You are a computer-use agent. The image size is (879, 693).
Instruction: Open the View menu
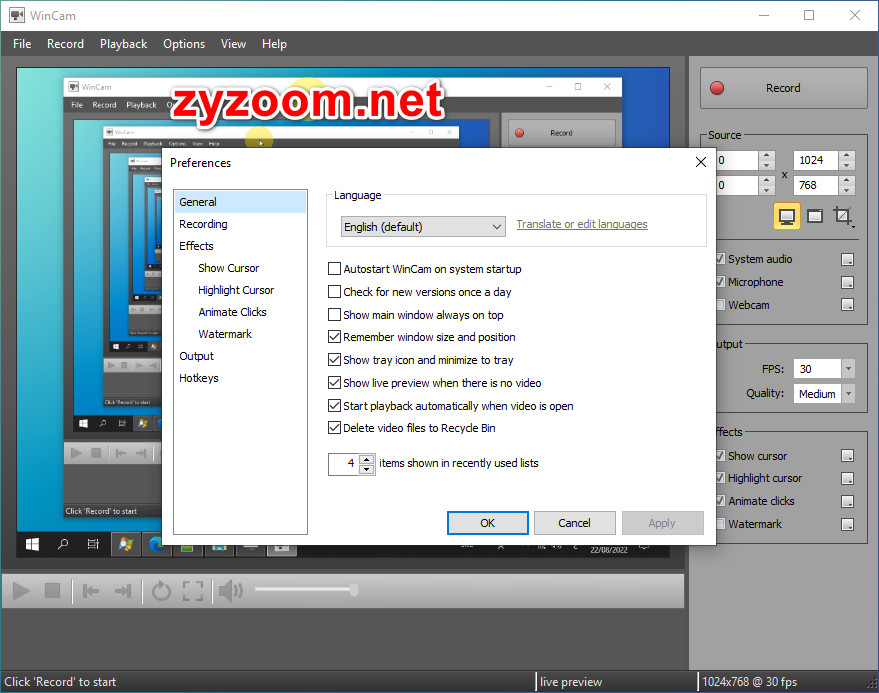tap(233, 44)
